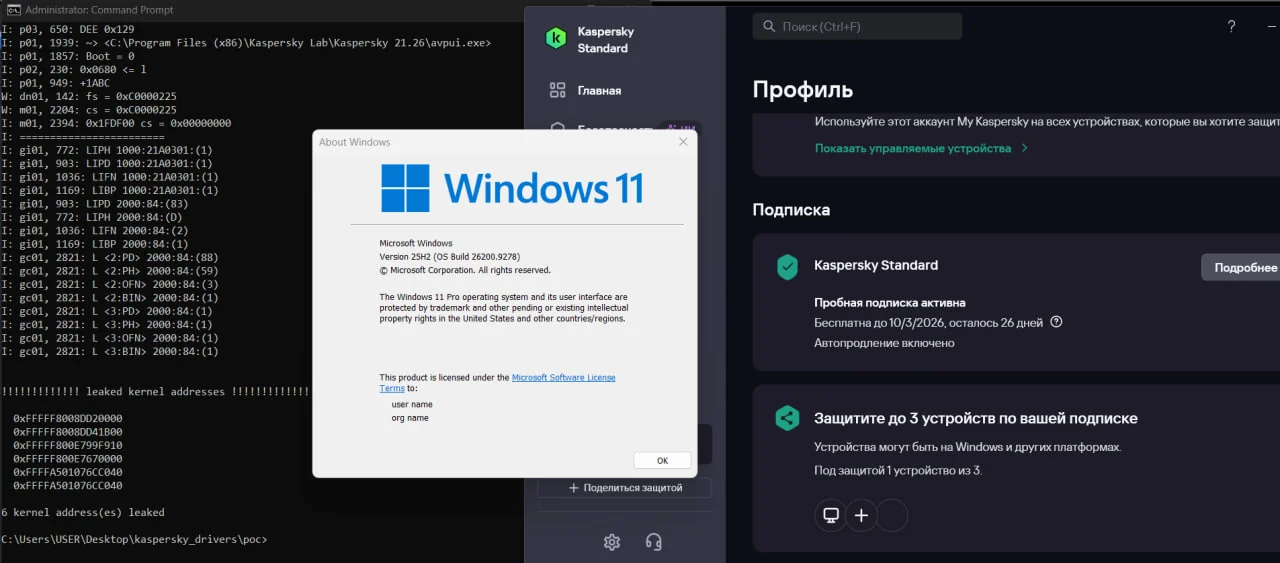
Task: Click the 'Пробная подписка активна' text
Action: pos(890,302)
